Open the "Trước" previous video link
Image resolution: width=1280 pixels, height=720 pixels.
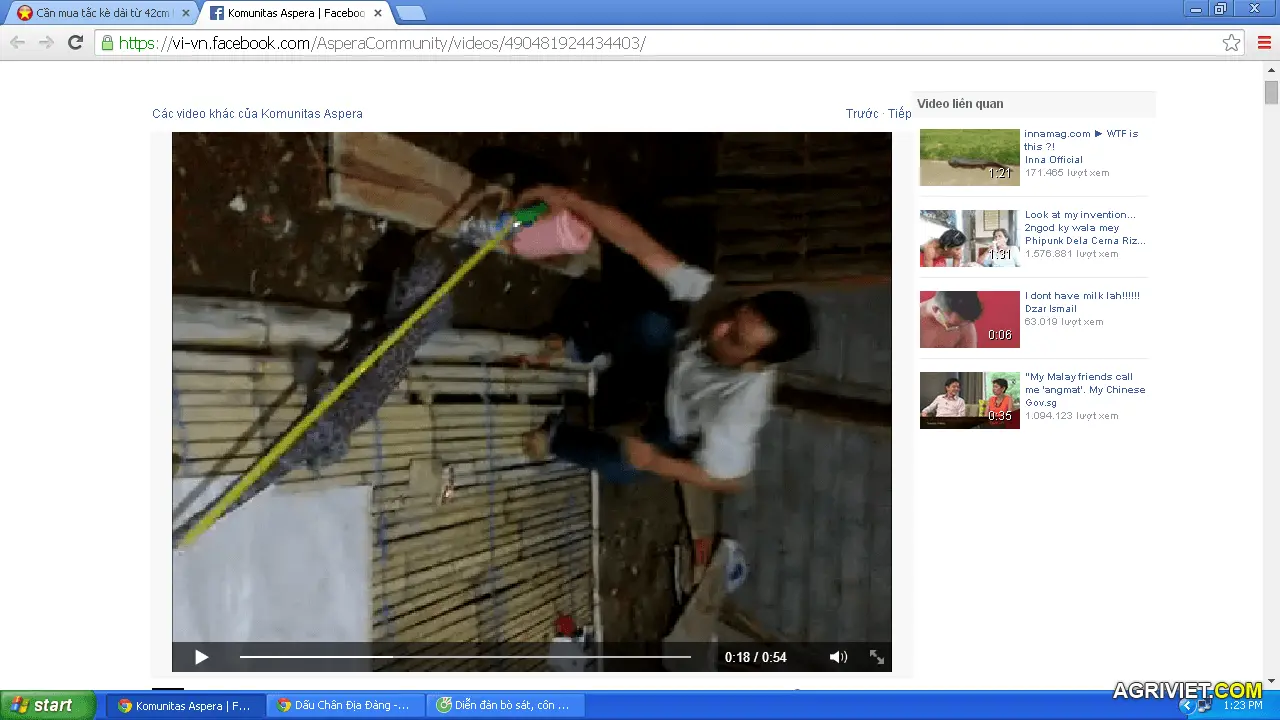[861, 114]
